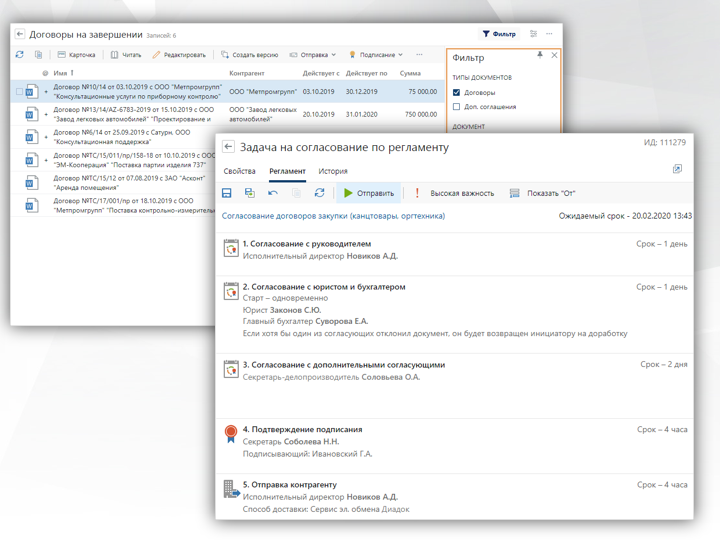The width and height of the screenshot is (720, 551).
Task: Open view settings icon beside Фильтр button
Action: point(533,34)
